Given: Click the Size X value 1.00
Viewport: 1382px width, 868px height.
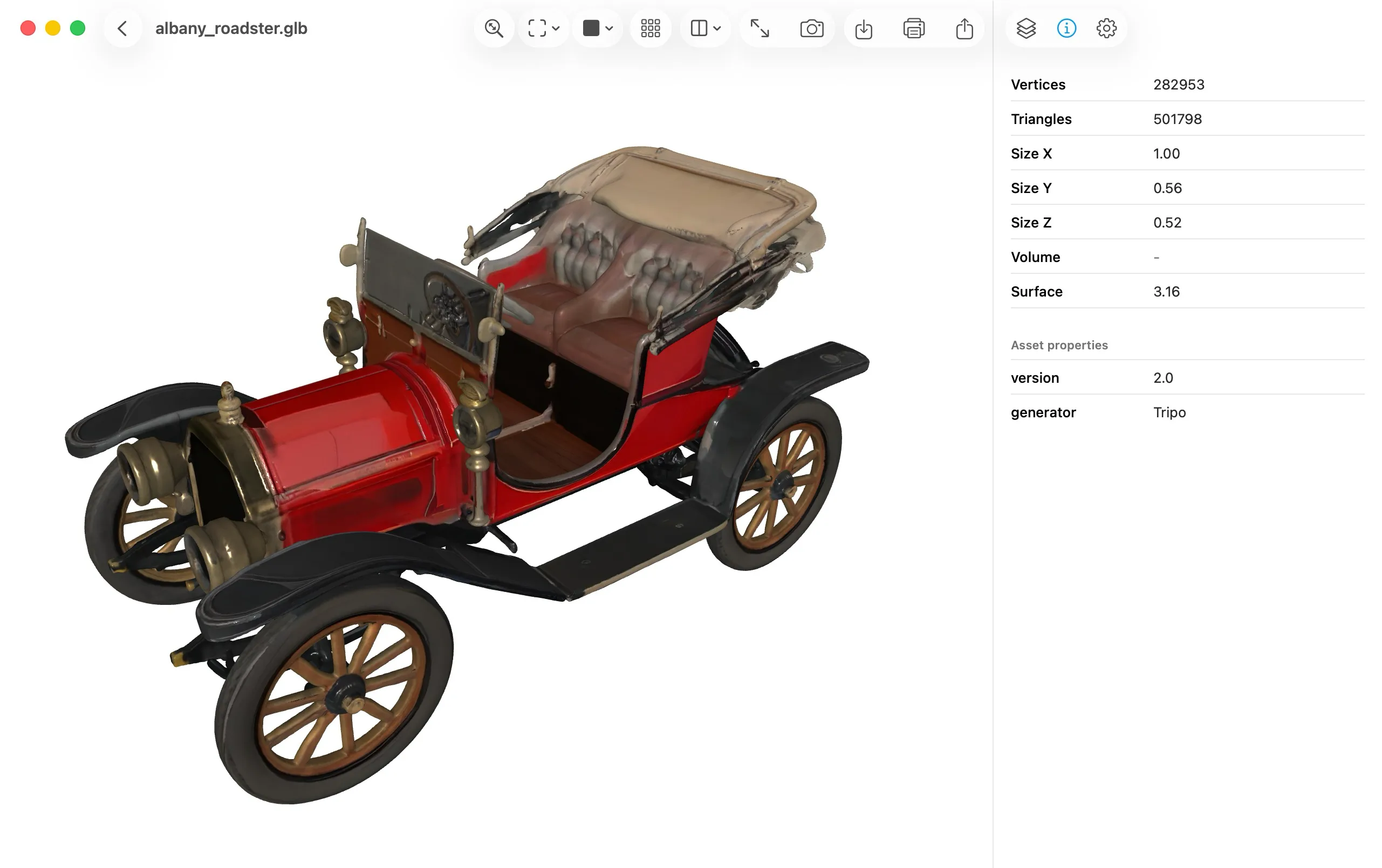Looking at the screenshot, I should (1167, 153).
